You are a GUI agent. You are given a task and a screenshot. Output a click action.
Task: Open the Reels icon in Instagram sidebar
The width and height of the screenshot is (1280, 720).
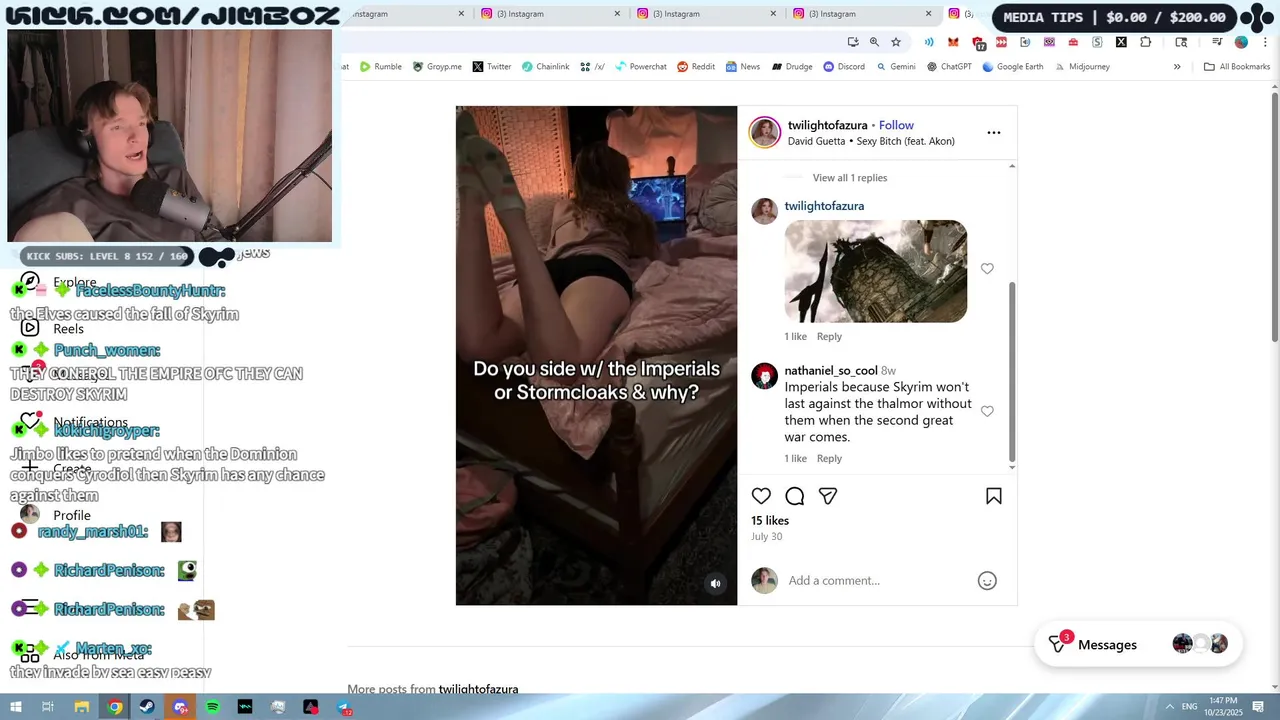pyautogui.click(x=30, y=328)
